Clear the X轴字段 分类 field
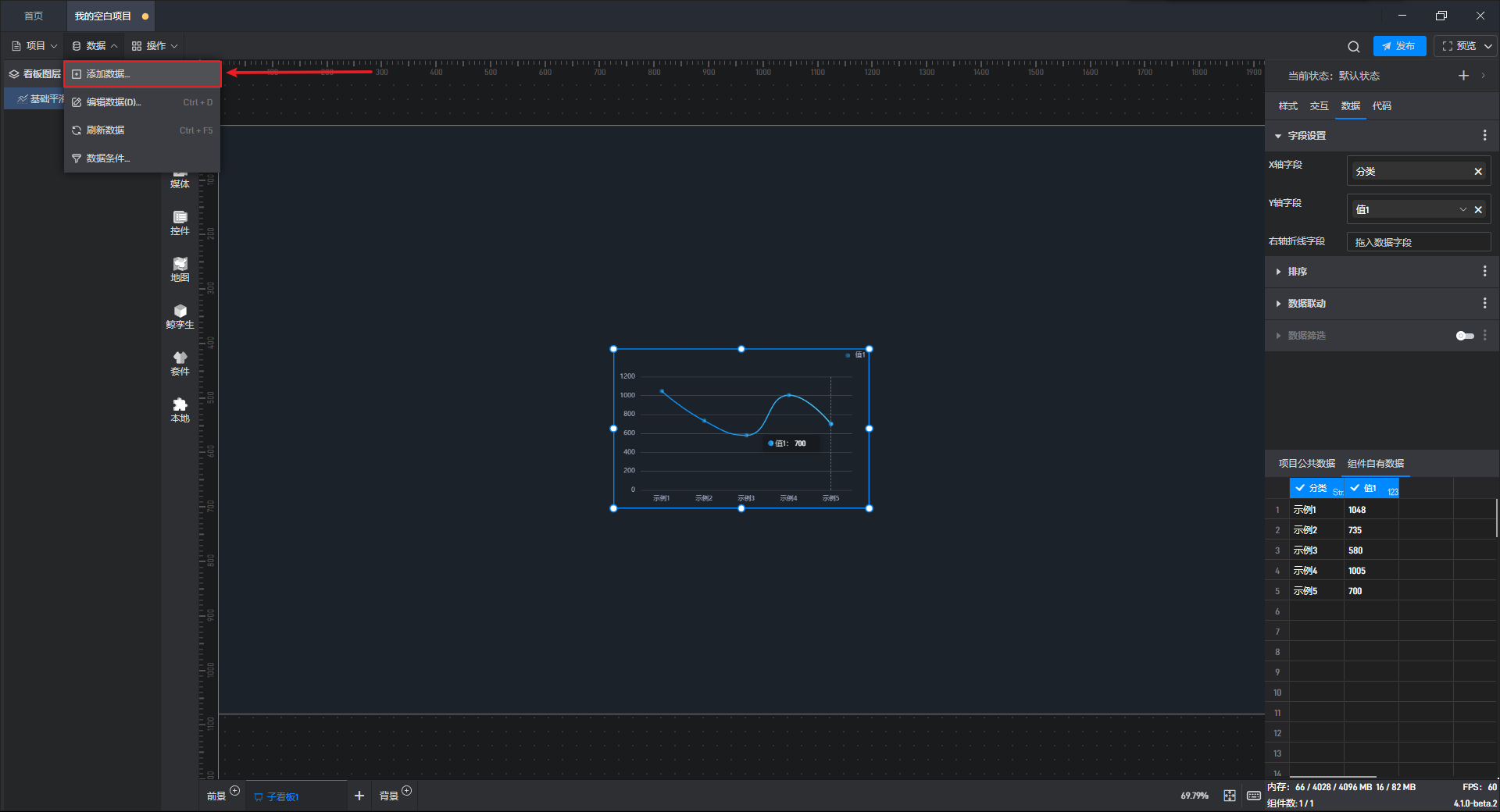Screen dimensions: 1500x812 point(1478,171)
